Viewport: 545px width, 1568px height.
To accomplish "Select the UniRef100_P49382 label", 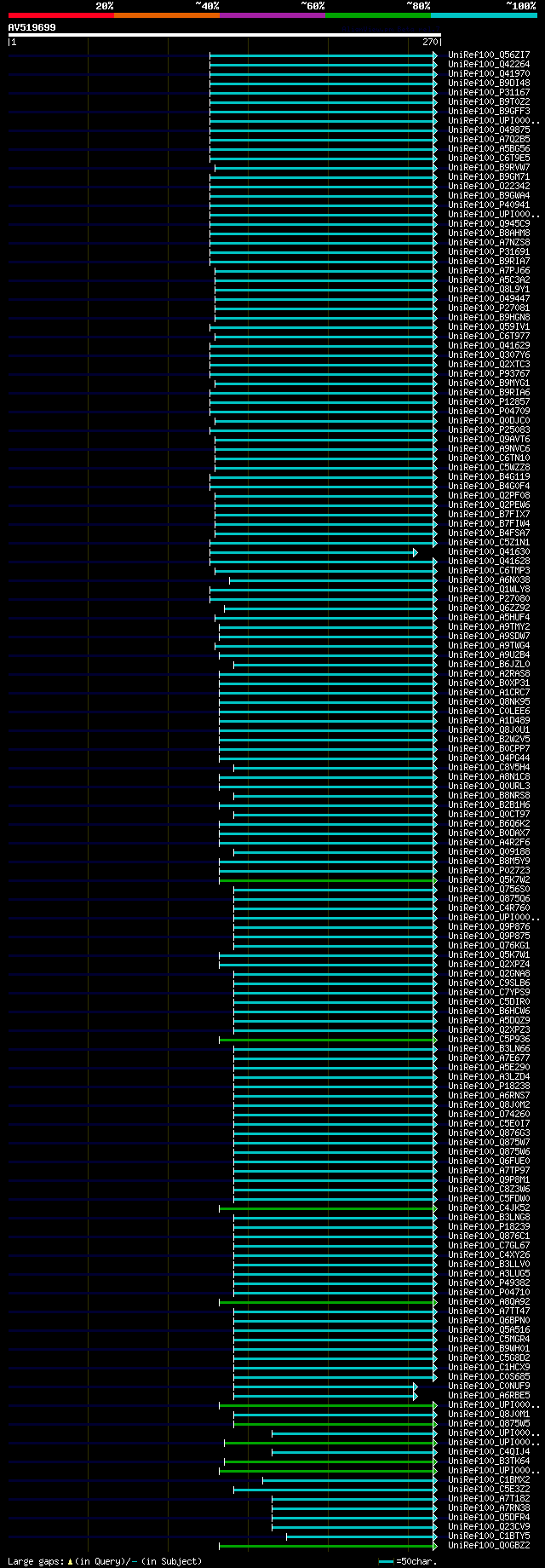I will click(x=489, y=1283).
